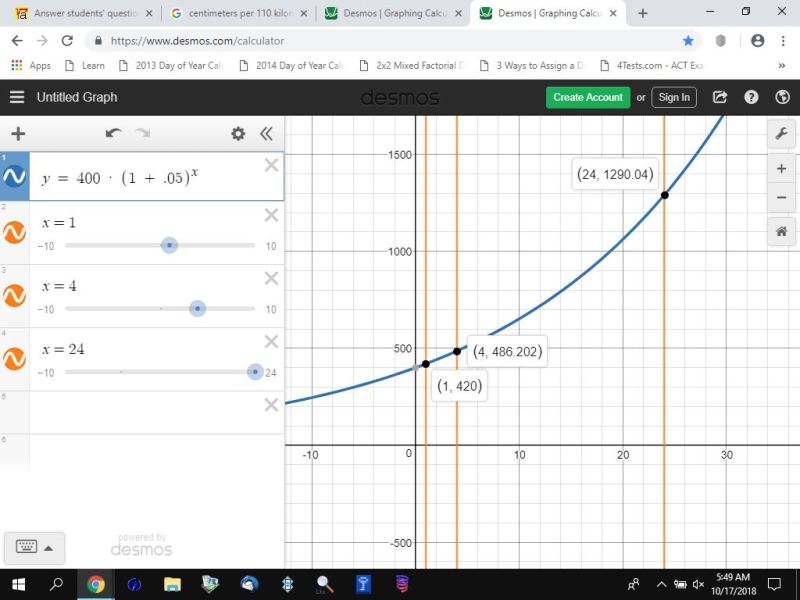The width and height of the screenshot is (800, 600).
Task: Hide the x = 4 vertical line
Action: coord(14,296)
